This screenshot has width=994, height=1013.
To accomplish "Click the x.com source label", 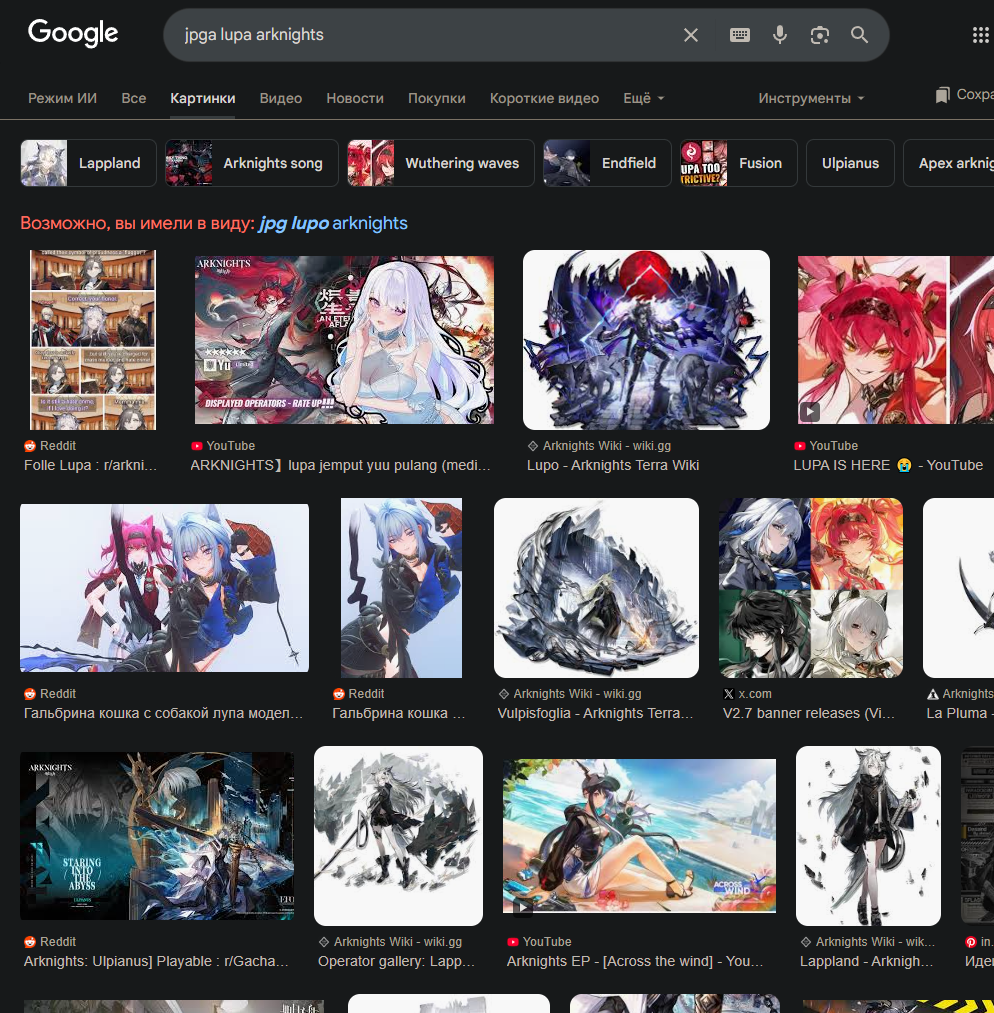I will [x=747, y=694].
